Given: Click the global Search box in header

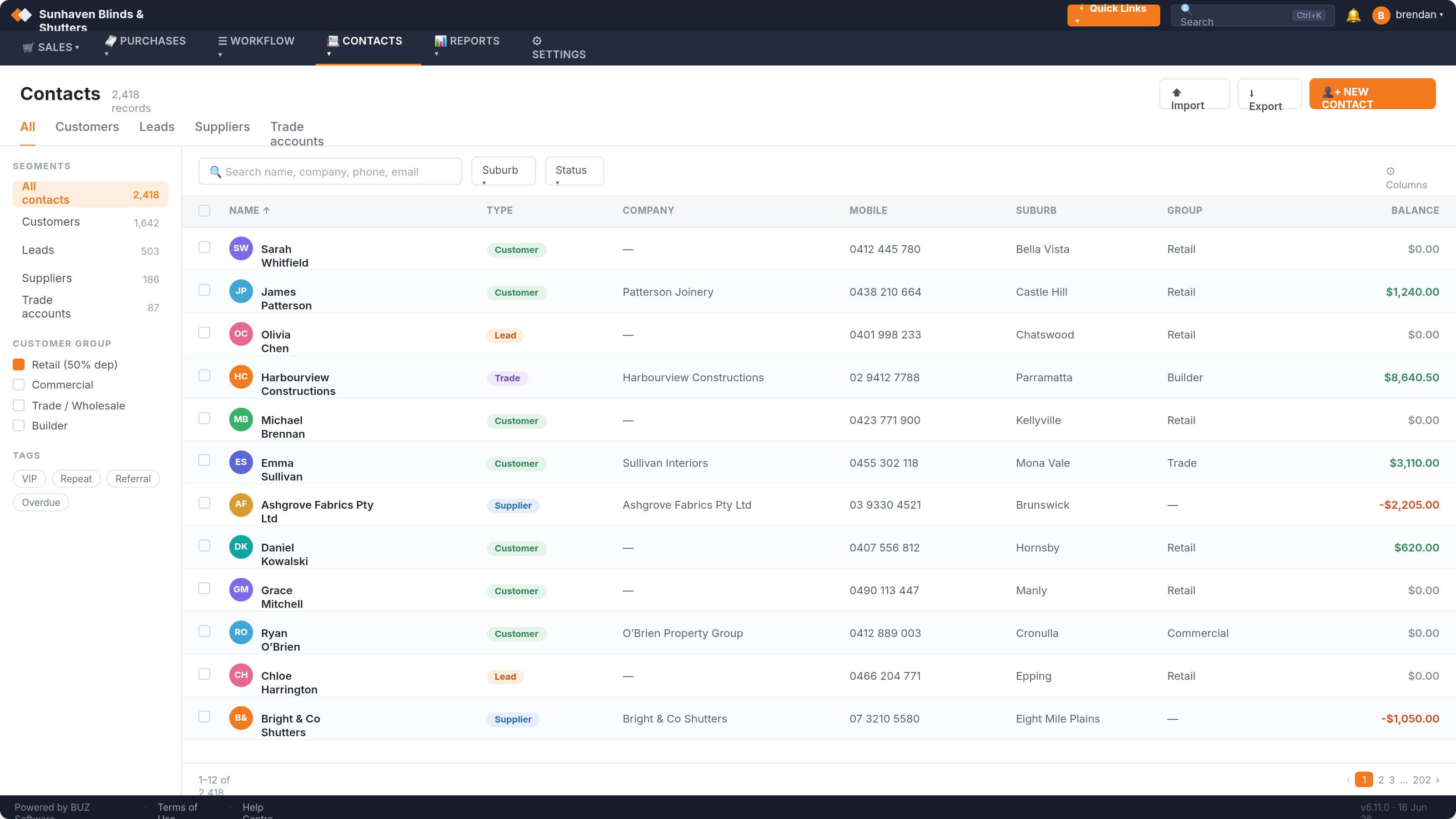Looking at the screenshot, I should coord(1252,15).
